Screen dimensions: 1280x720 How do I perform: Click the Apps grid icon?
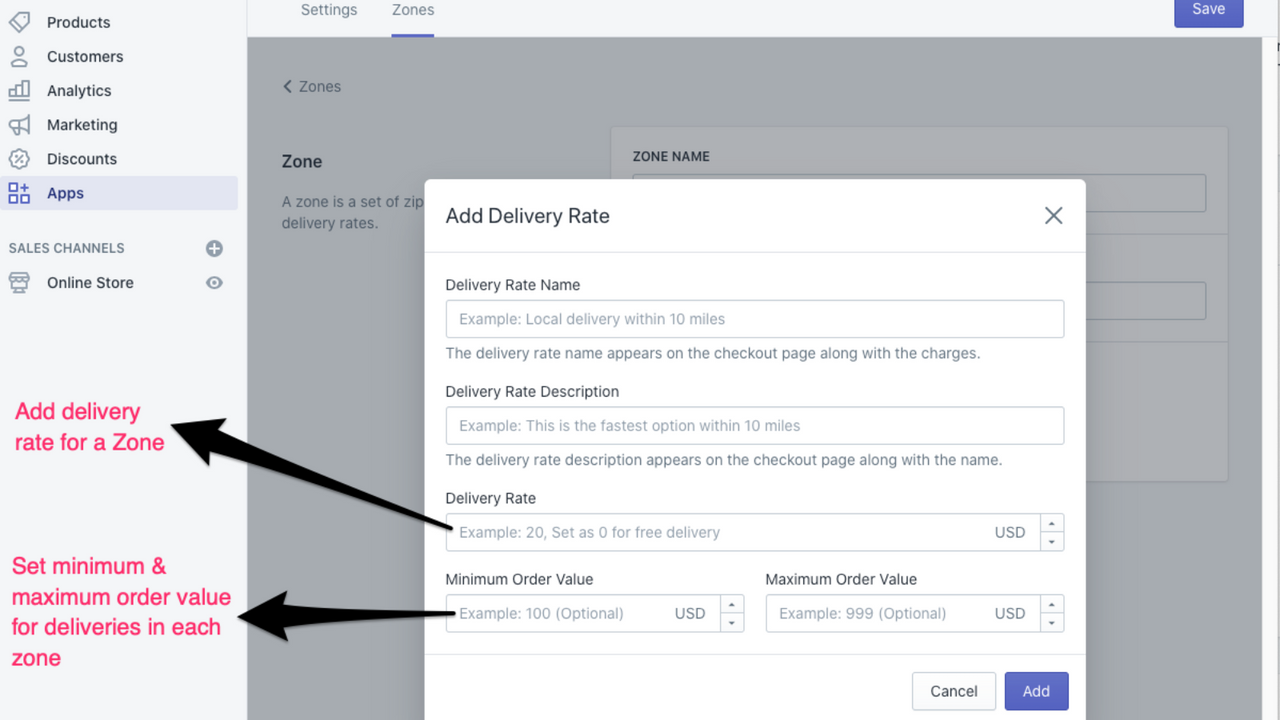tap(19, 192)
